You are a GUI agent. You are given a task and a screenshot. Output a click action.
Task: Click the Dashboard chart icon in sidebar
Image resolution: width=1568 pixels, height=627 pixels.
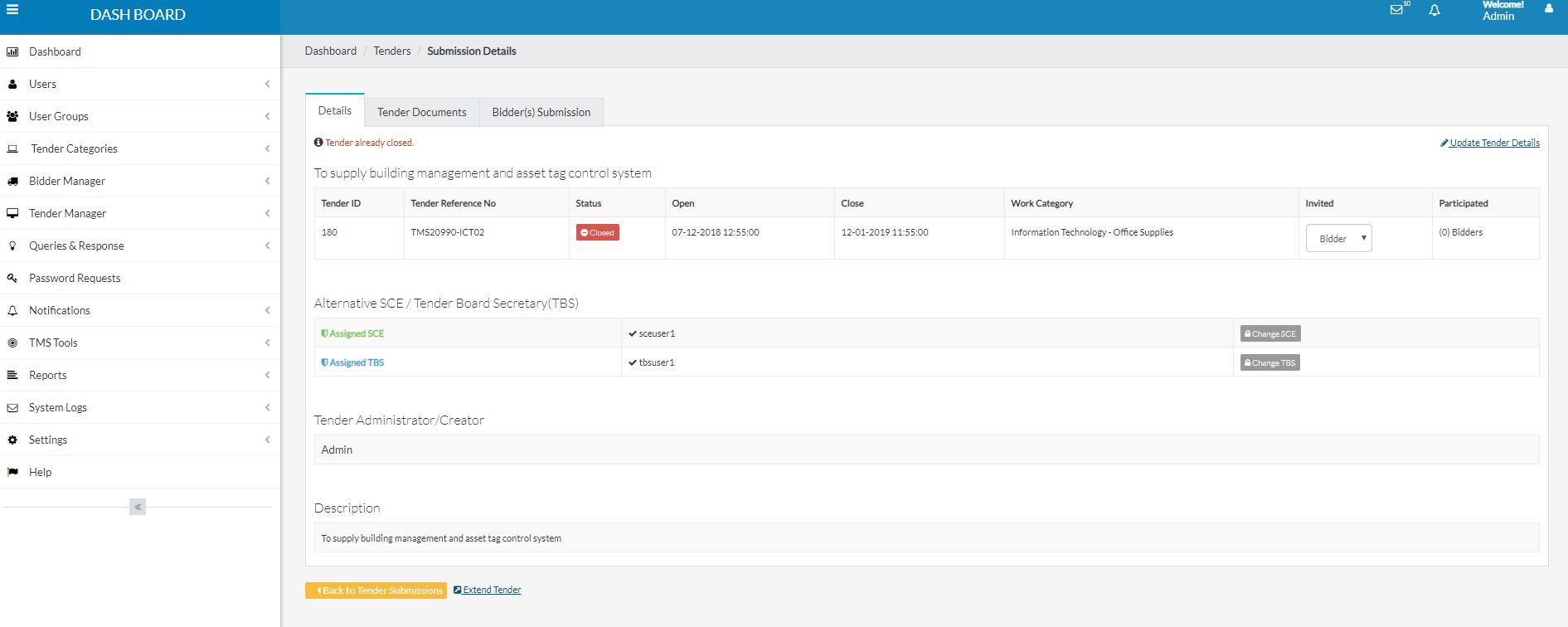pyautogui.click(x=12, y=51)
